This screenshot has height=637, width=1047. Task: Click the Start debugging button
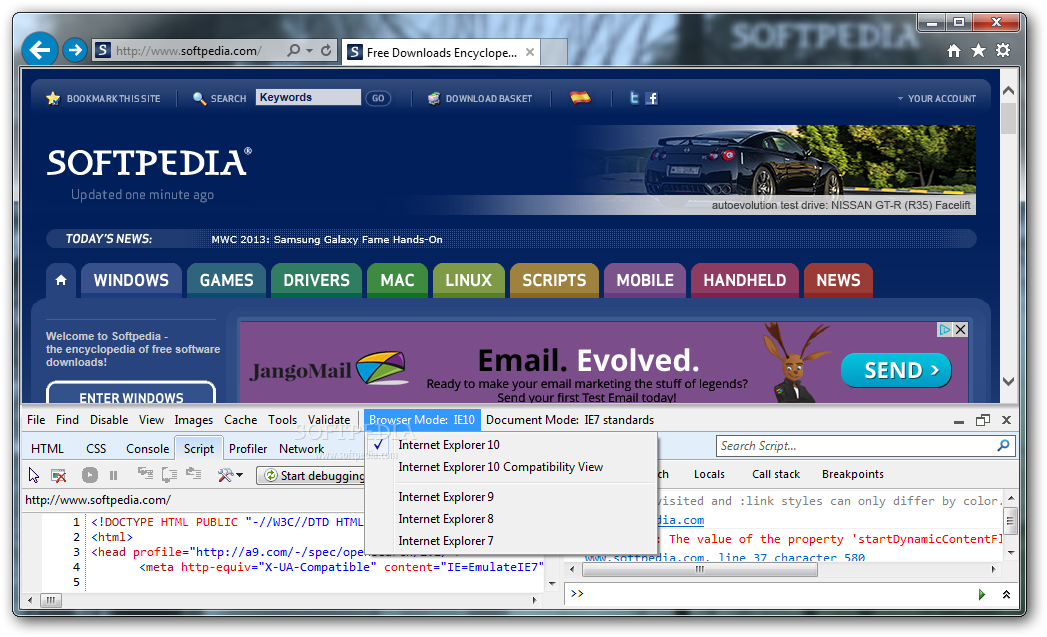[312, 475]
